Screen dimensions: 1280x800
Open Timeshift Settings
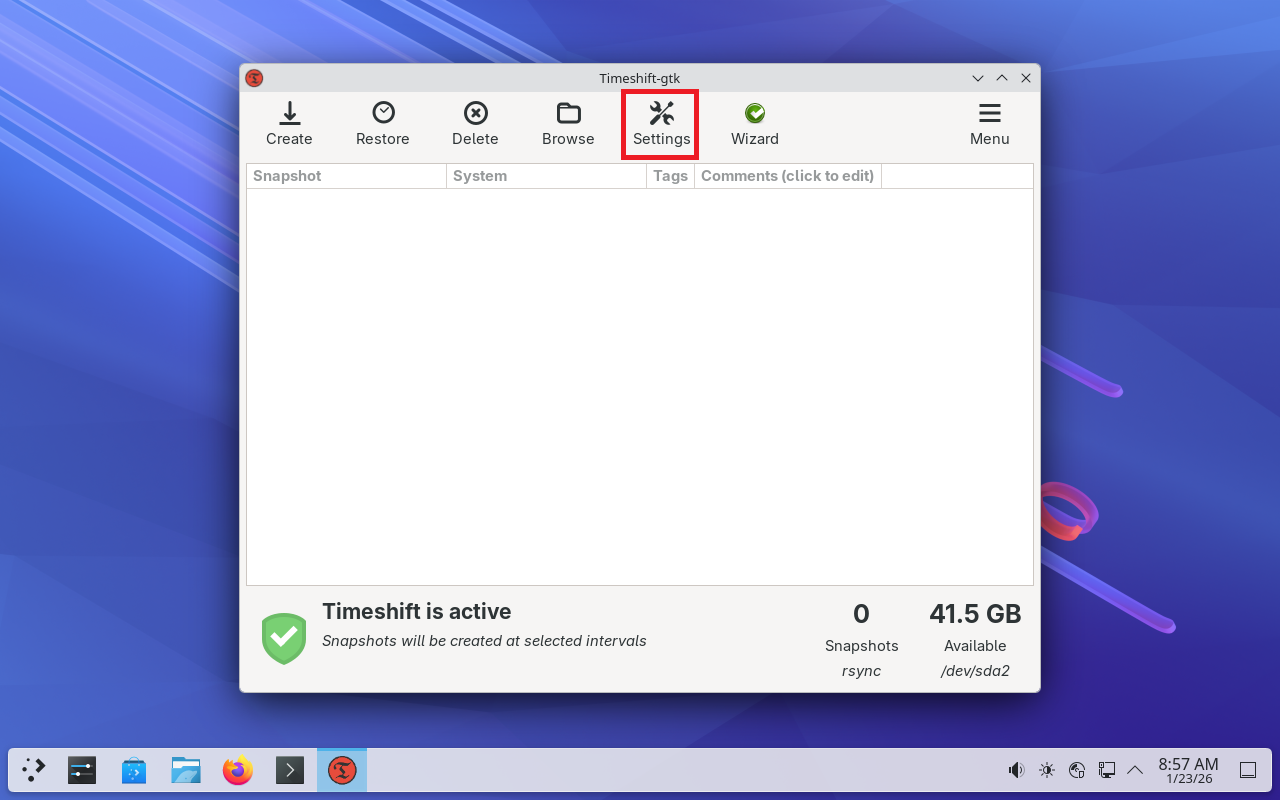point(661,124)
